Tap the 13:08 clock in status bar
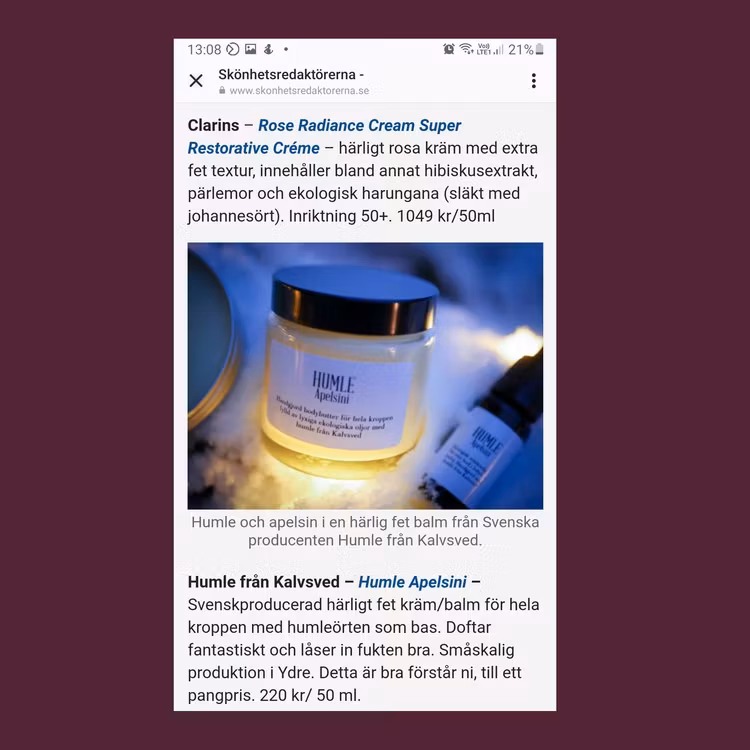The image size is (750, 750). (204, 49)
